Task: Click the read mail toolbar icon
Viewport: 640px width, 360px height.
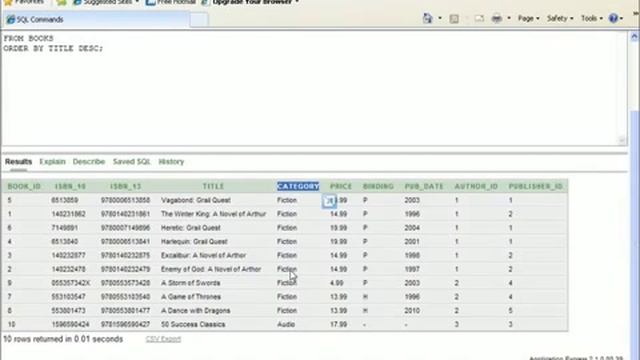Action: [x=479, y=19]
